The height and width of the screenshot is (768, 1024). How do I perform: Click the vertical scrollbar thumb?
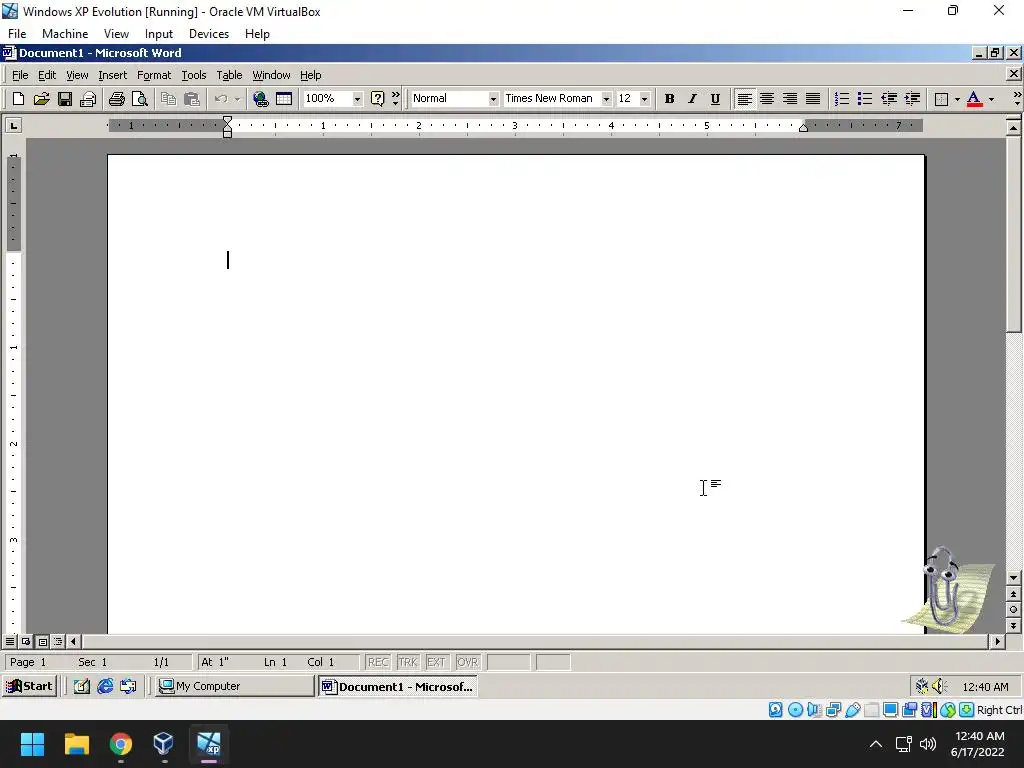1013,233
